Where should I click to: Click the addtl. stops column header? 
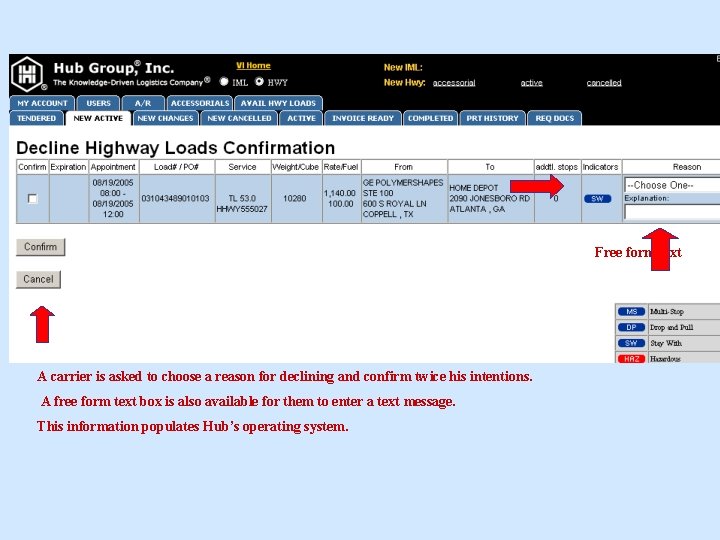(x=557, y=167)
